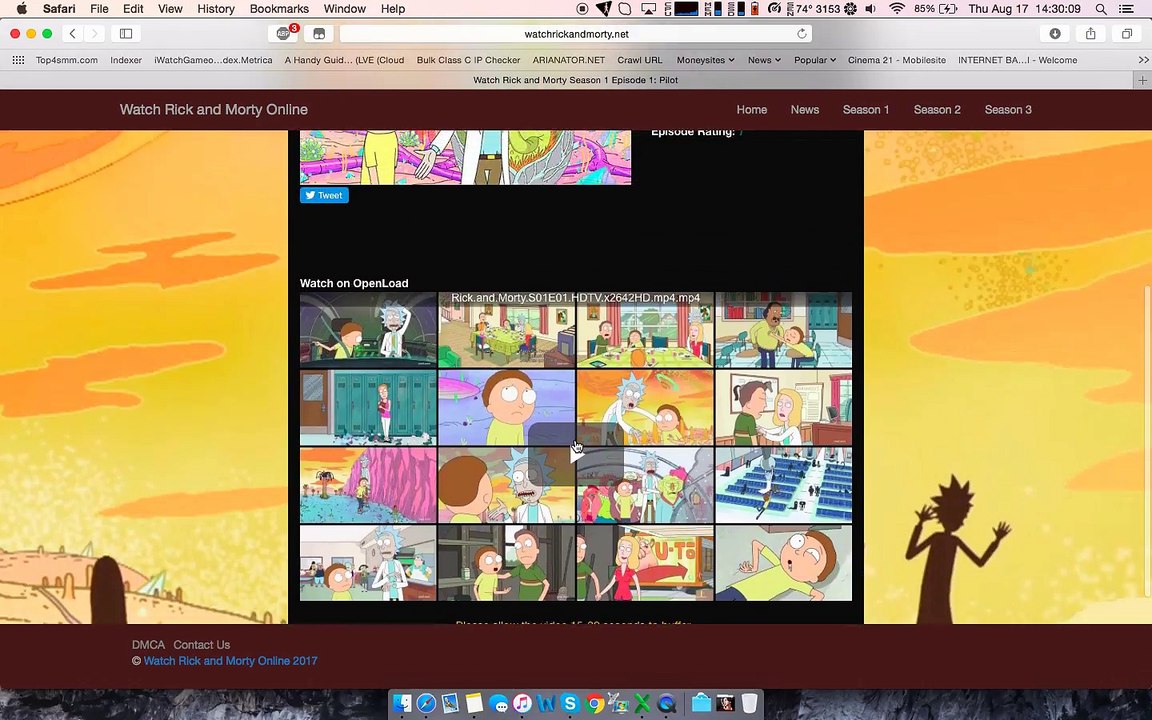This screenshot has width=1152, height=720.
Task: Open the Cinema 21 - Mobilesite bookmark
Action: 896,60
